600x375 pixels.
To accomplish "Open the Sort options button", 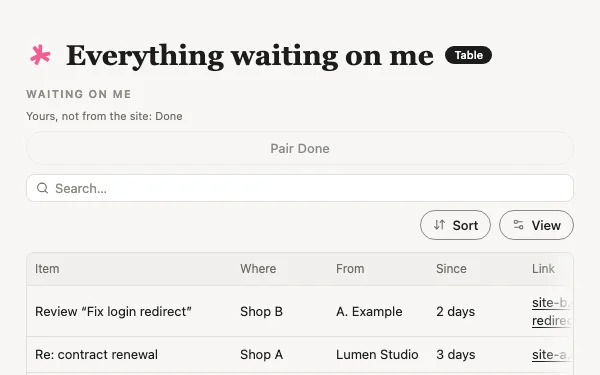I will pyautogui.click(x=455, y=225).
